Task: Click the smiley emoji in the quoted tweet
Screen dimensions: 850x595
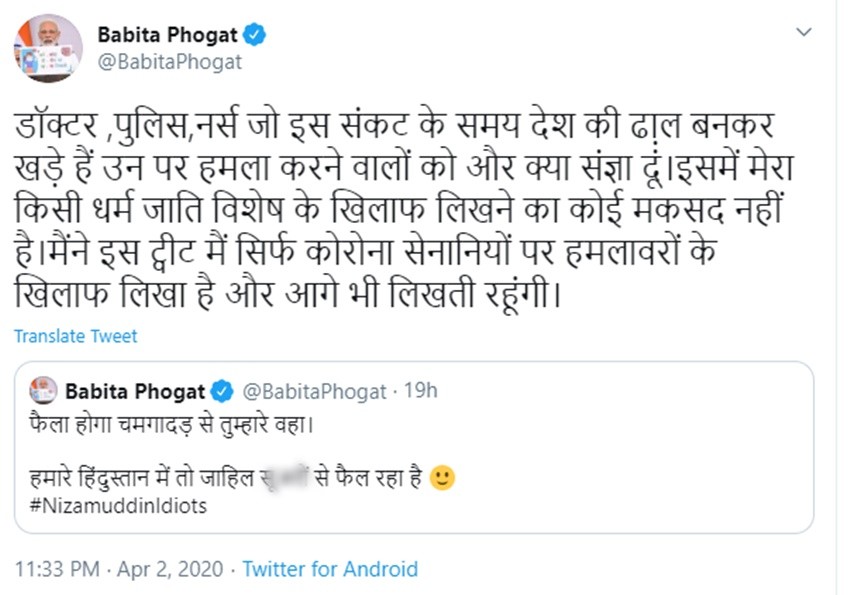Action: pos(442,478)
